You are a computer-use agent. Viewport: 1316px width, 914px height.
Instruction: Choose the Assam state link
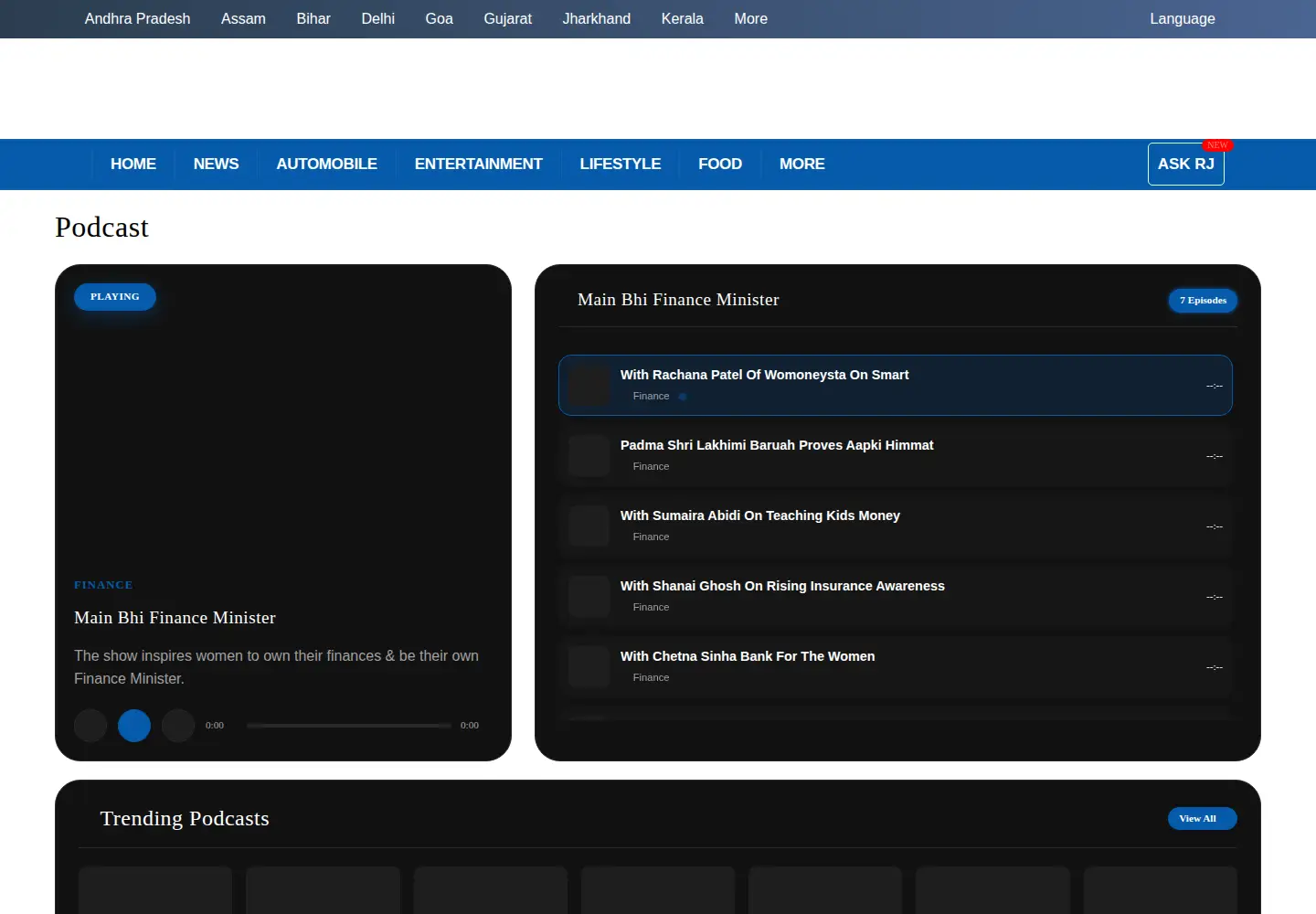[x=243, y=18]
